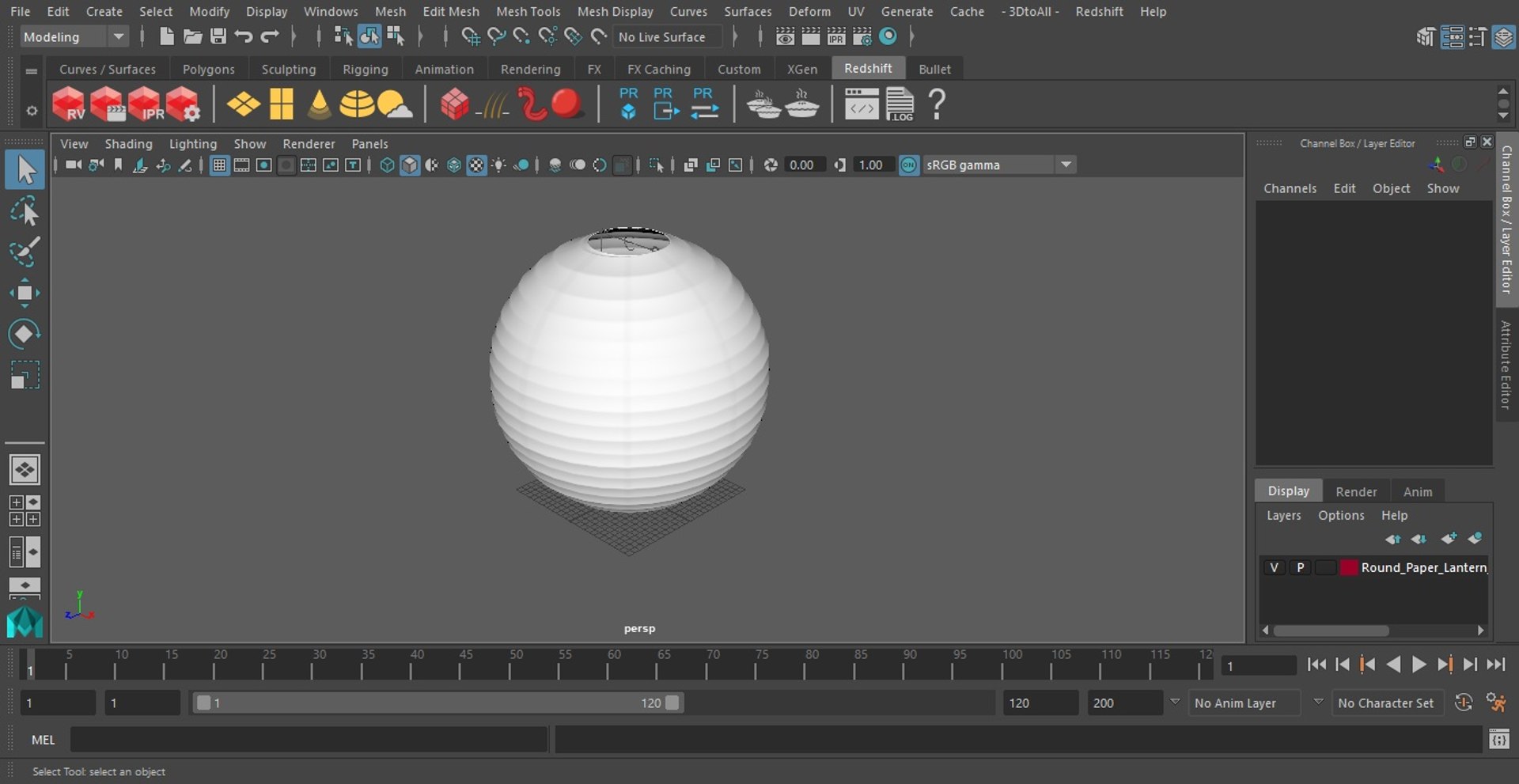Viewport: 1519px width, 784px height.
Task: Toggle wireframe shading in viewport toolbar
Action: coord(387,165)
